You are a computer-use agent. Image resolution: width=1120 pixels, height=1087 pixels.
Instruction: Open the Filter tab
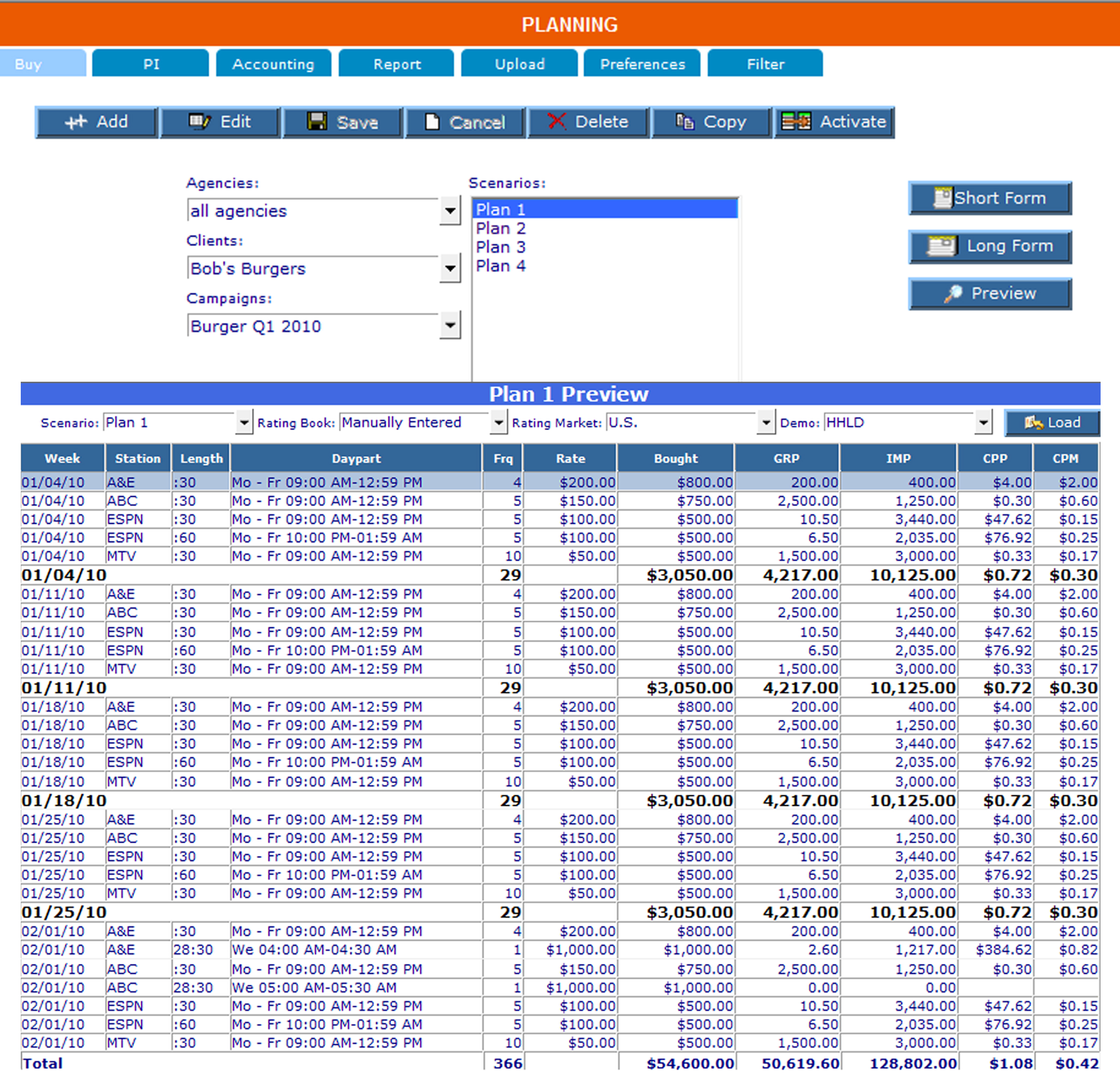[766, 63]
